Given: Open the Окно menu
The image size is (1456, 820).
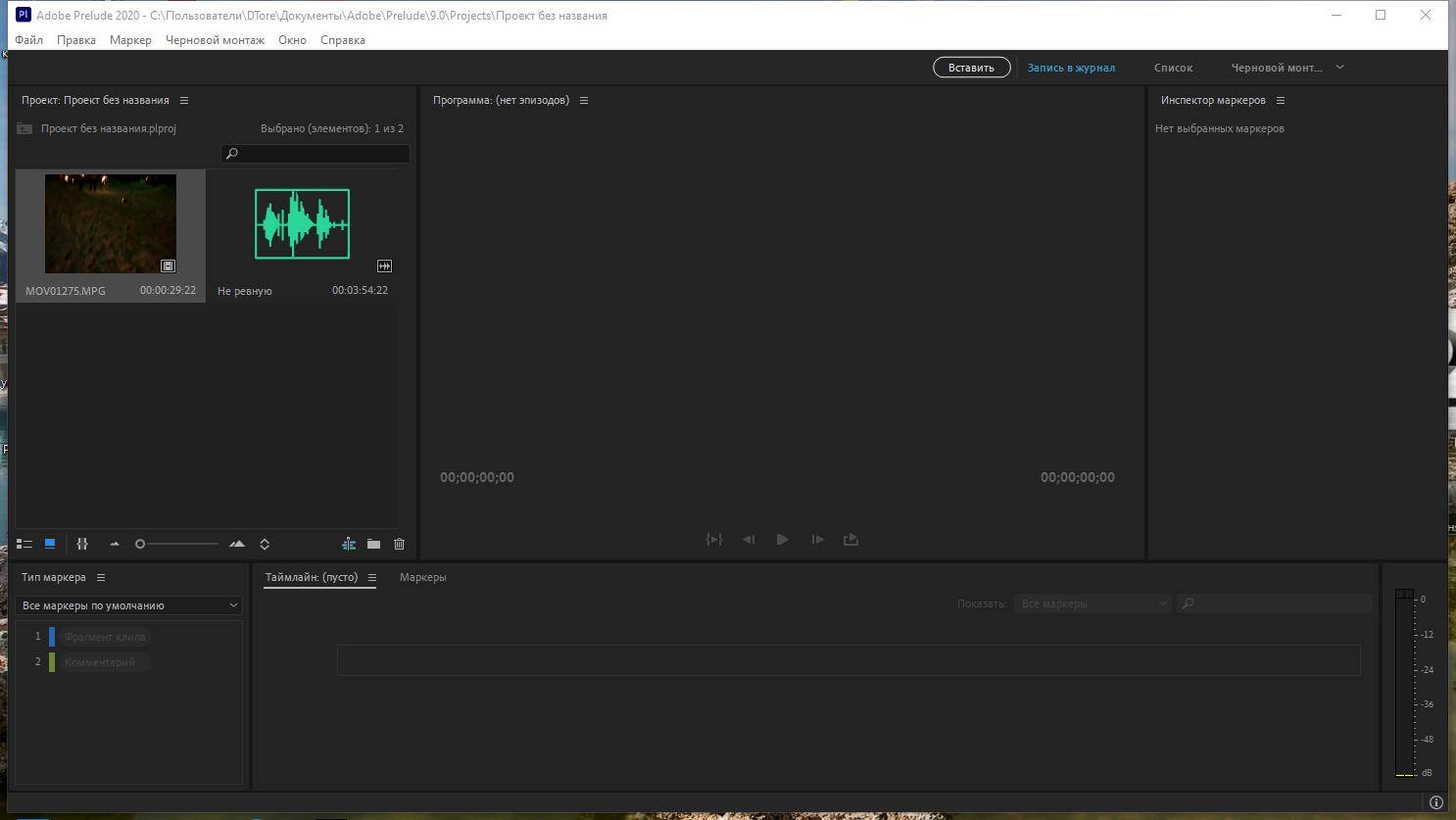Looking at the screenshot, I should click(292, 40).
